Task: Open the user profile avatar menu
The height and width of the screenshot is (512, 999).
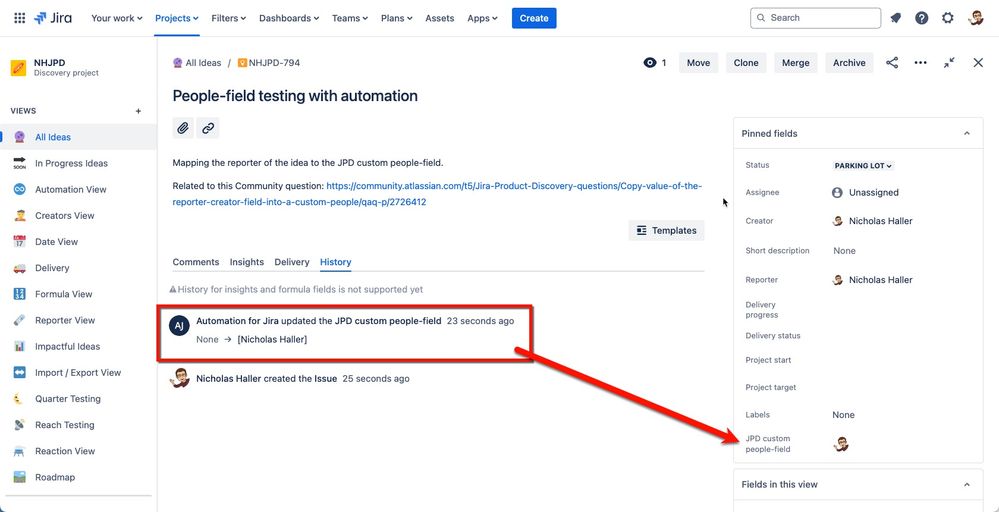Action: 975,18
